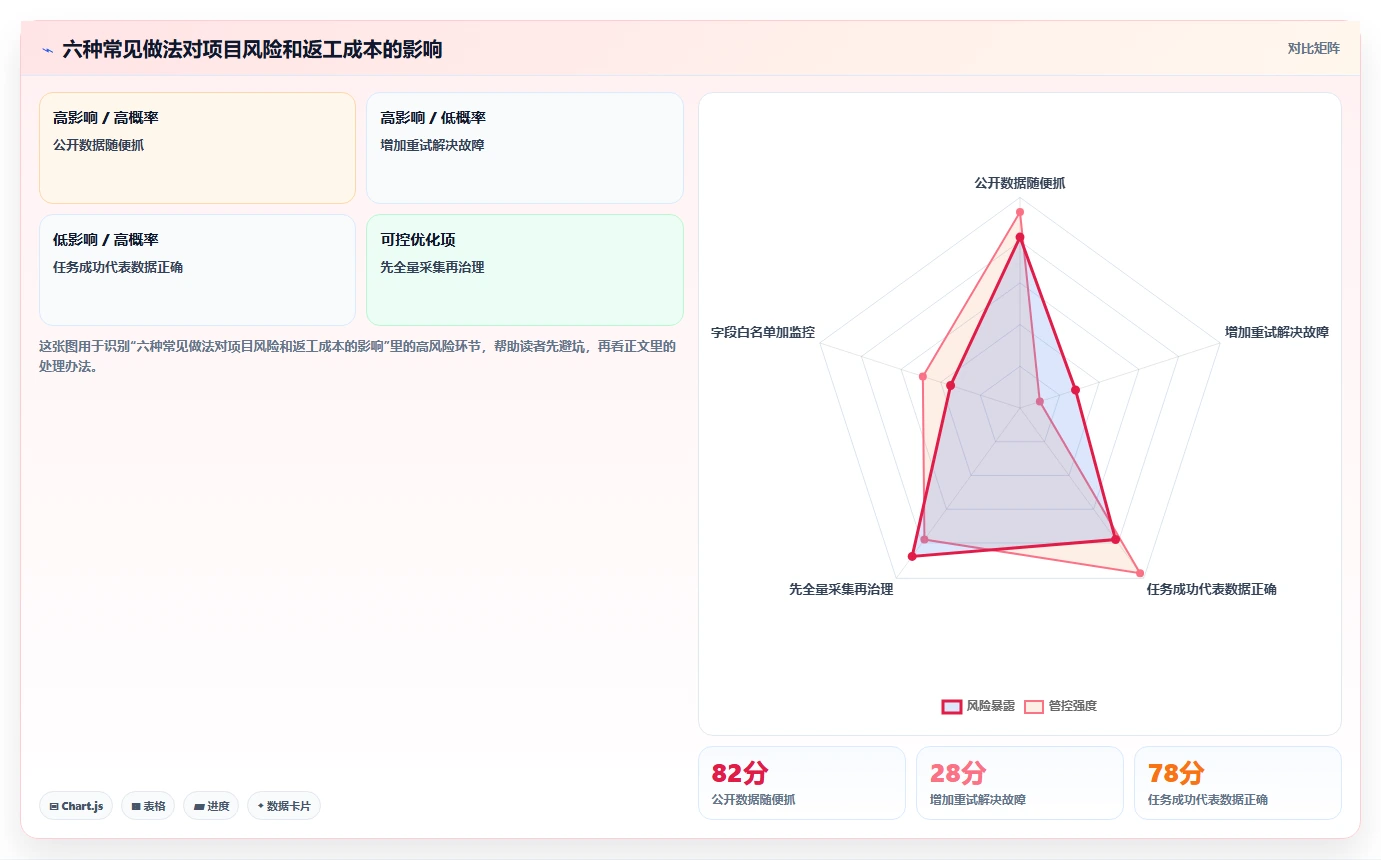Viewport: 1381px width, 860px height.
Task: Click 任务成功代表数据正确 caption under 78分
Action: (1208, 800)
